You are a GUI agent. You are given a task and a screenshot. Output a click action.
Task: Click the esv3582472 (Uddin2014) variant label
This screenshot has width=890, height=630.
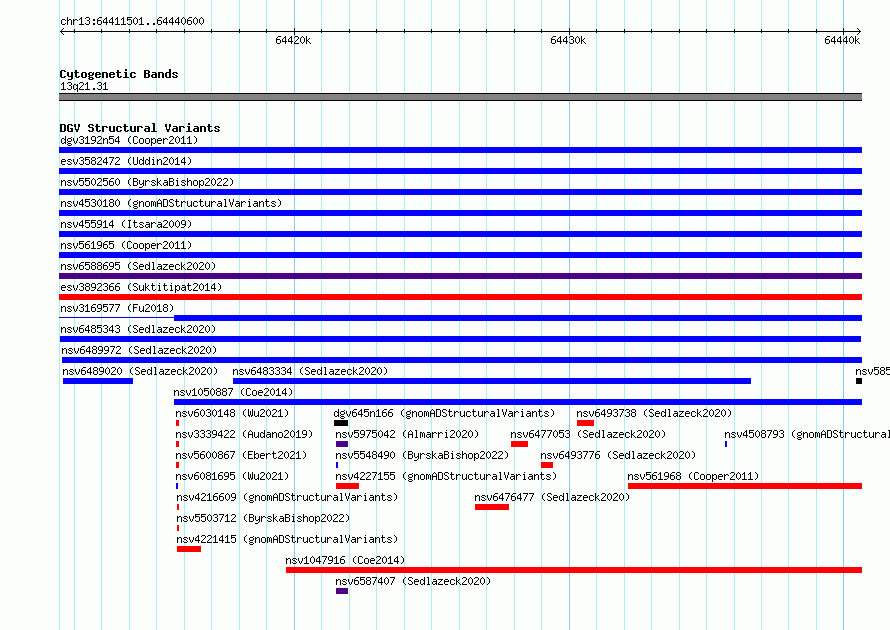coord(126,161)
